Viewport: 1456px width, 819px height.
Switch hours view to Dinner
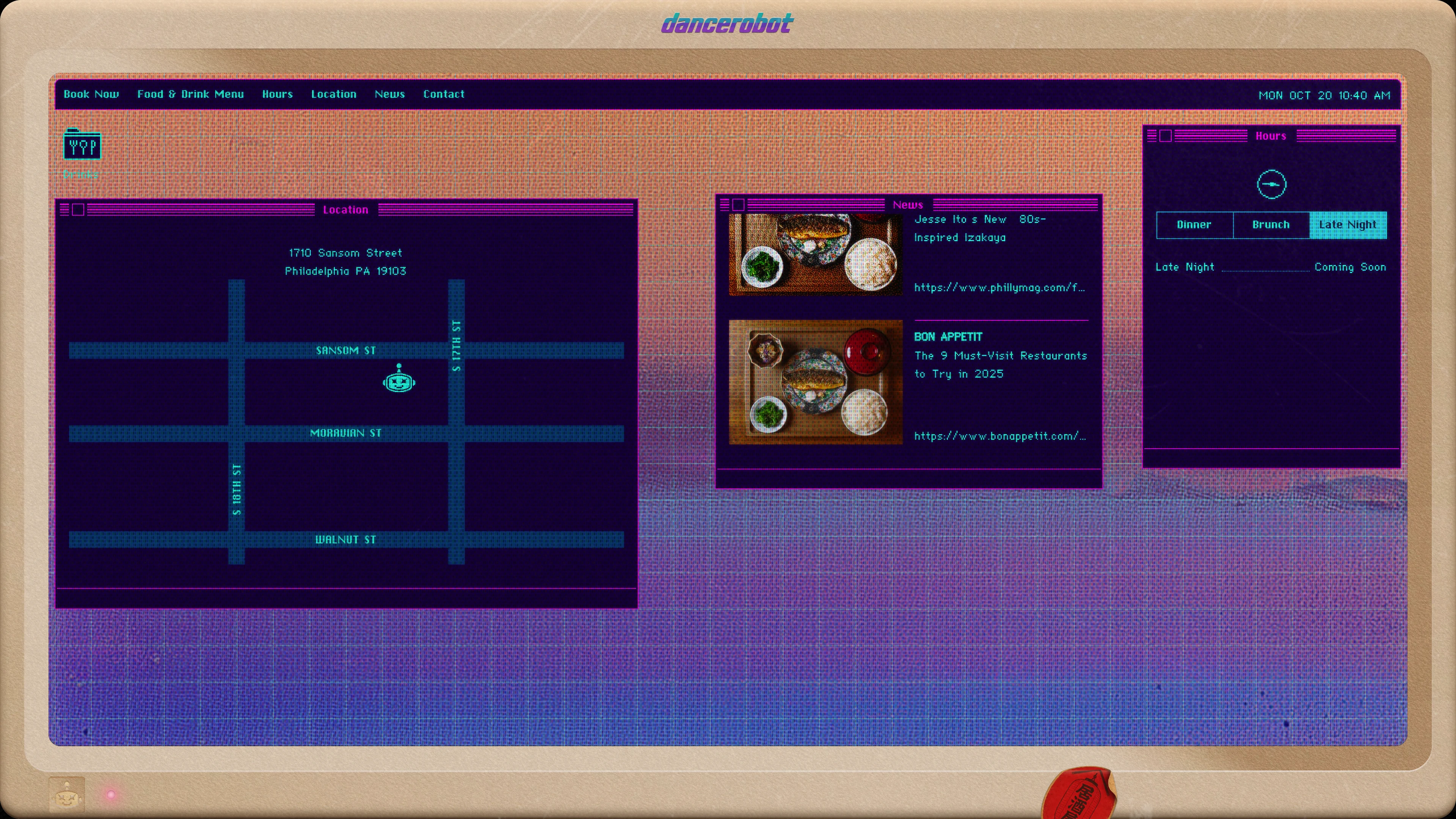1194,224
